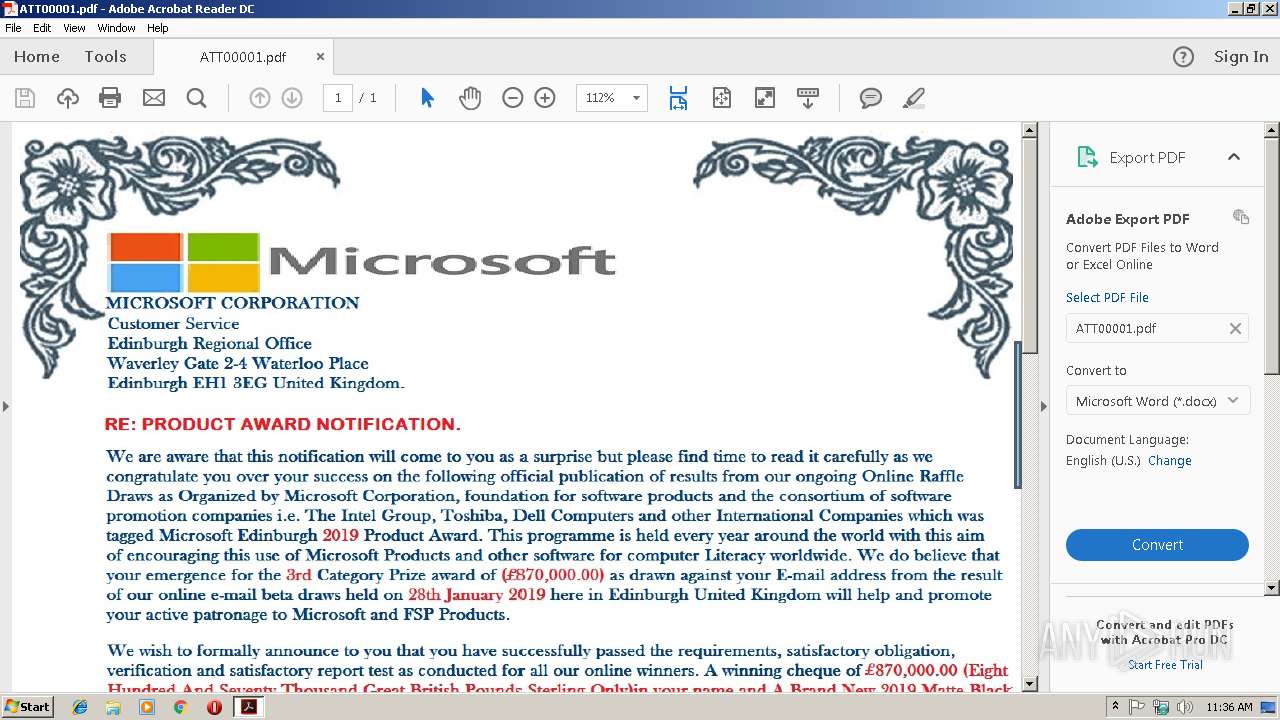Viewport: 1280px width, 720px height.
Task: Click the Acrobat Reader taskbar button
Action: pos(248,707)
